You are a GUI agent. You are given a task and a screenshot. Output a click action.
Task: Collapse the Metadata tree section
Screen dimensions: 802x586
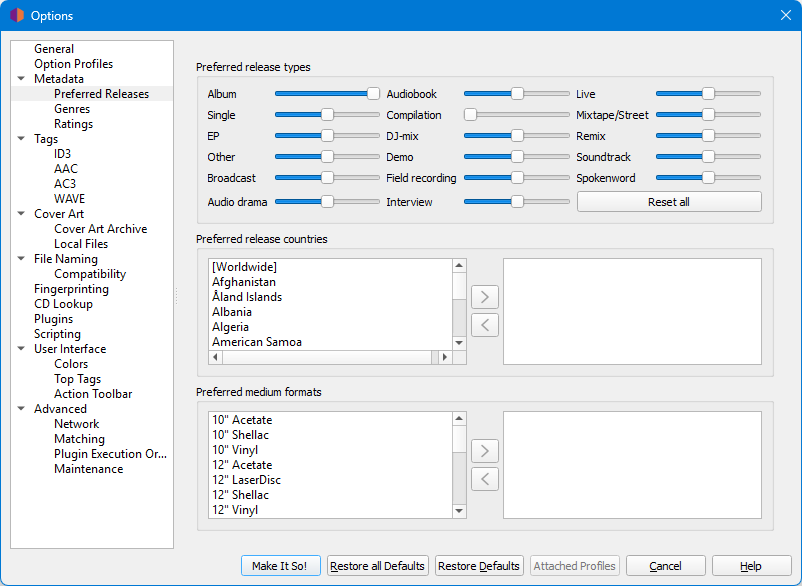22,79
